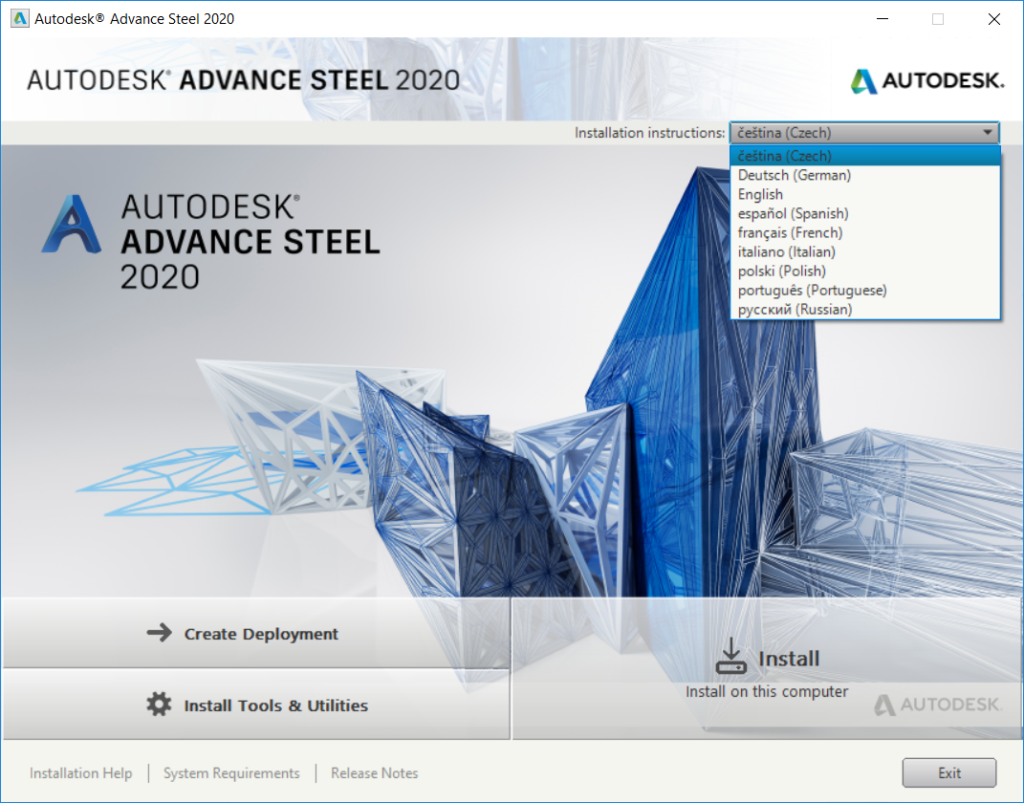Click the gear icon beside Install Tools & Utilities

click(159, 704)
